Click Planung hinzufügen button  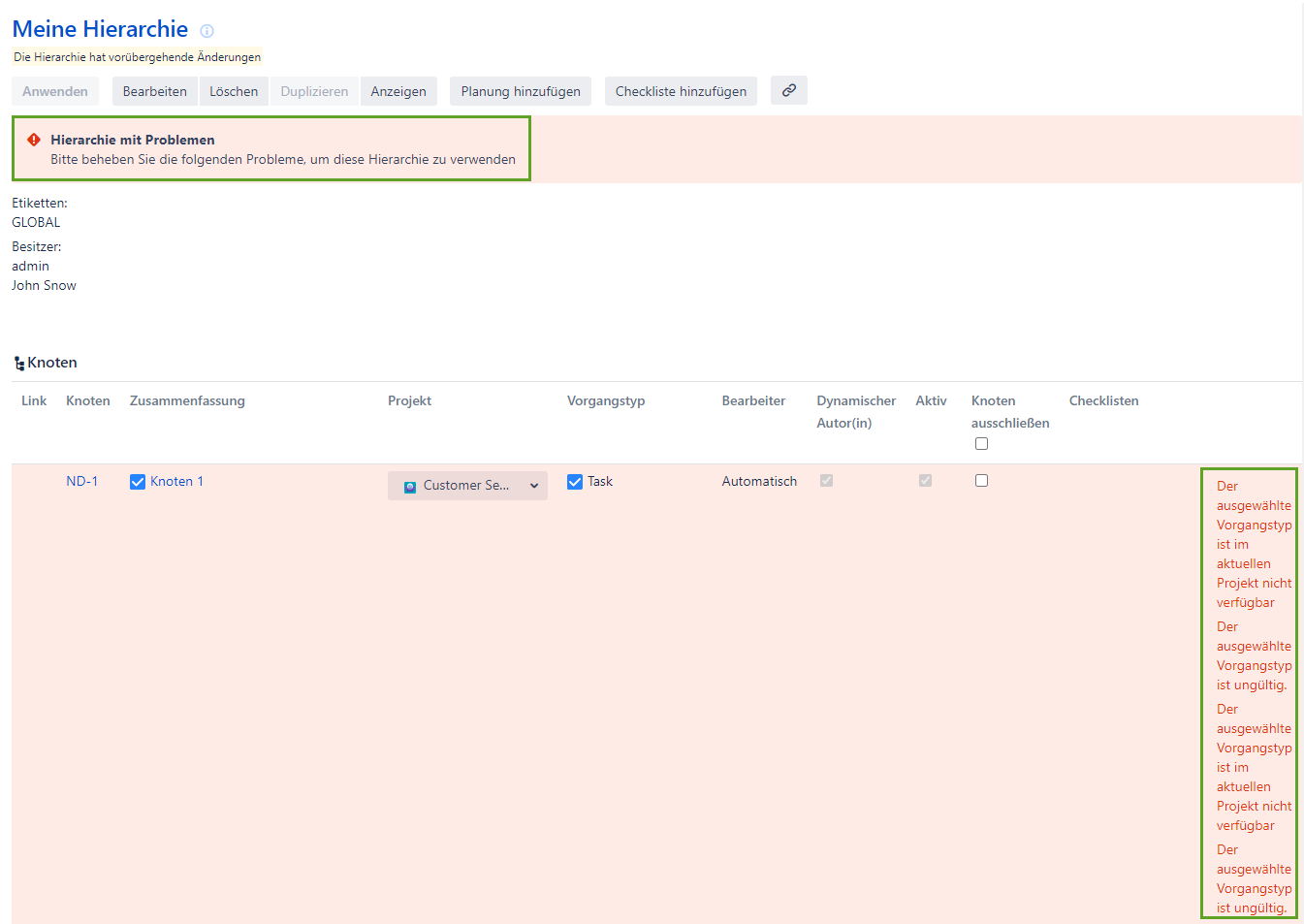pos(521,91)
